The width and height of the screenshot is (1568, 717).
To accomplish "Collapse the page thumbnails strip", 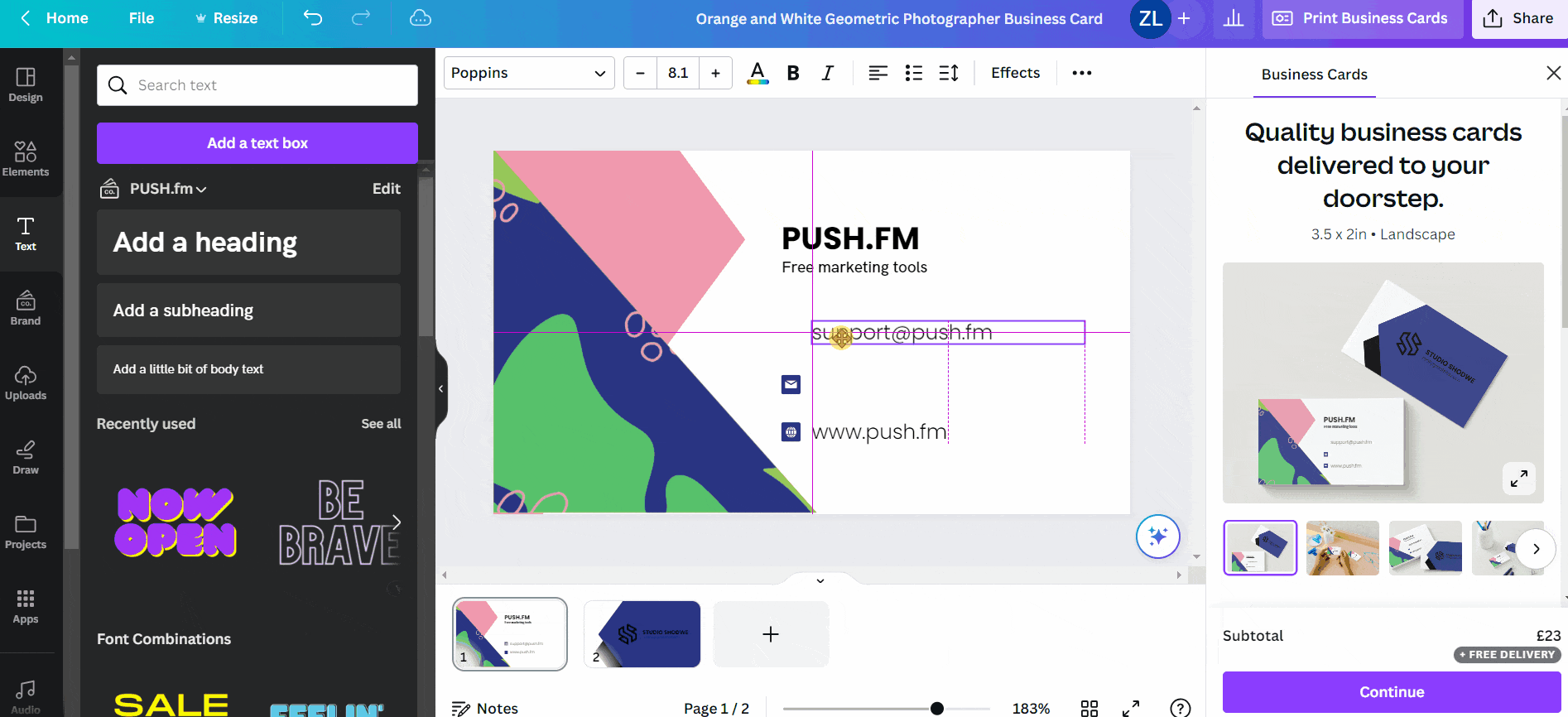I will [x=820, y=580].
